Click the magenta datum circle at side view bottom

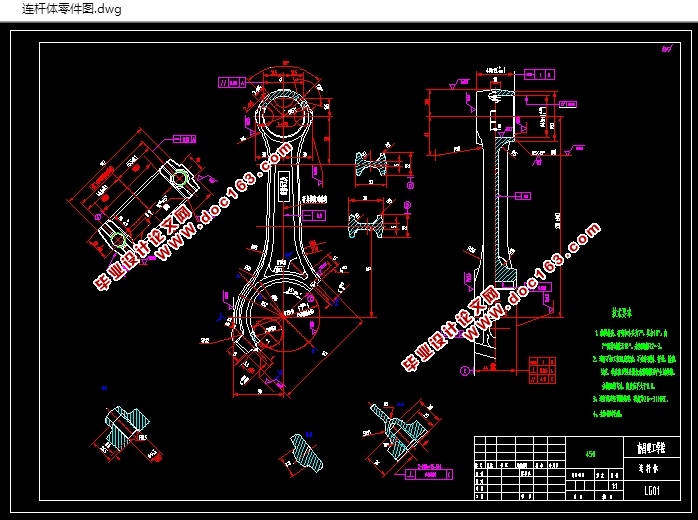click(464, 370)
